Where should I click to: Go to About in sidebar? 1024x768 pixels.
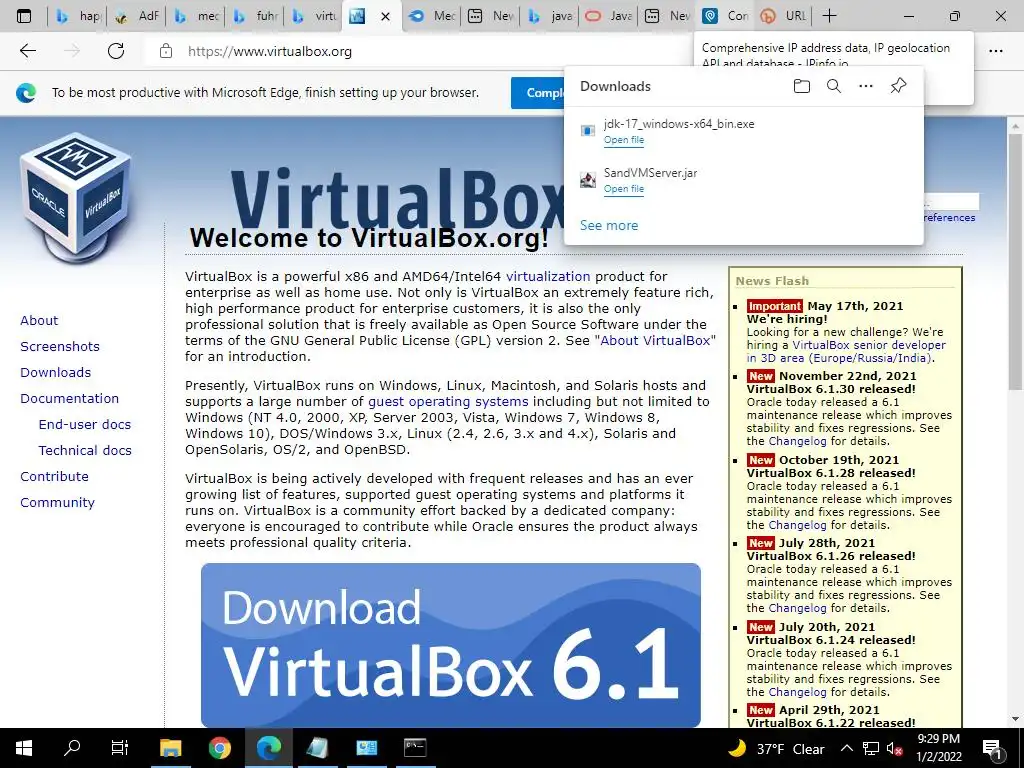(39, 321)
